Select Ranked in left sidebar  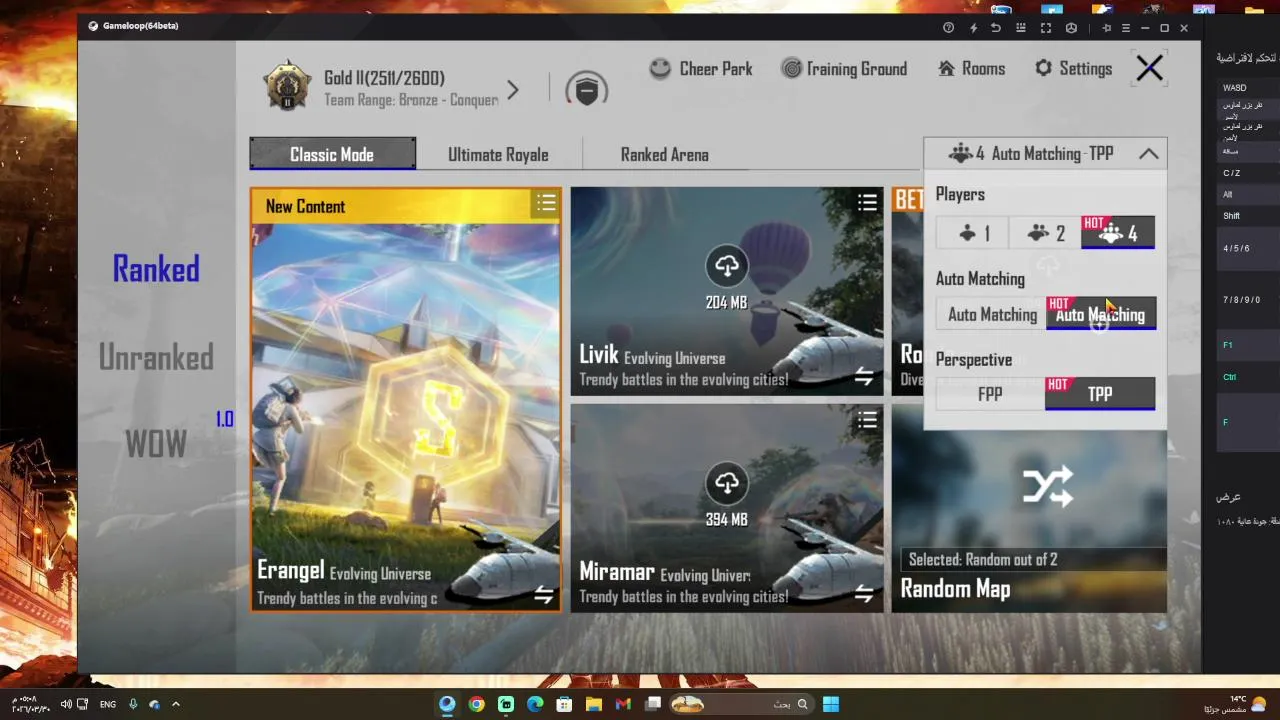coord(156,269)
